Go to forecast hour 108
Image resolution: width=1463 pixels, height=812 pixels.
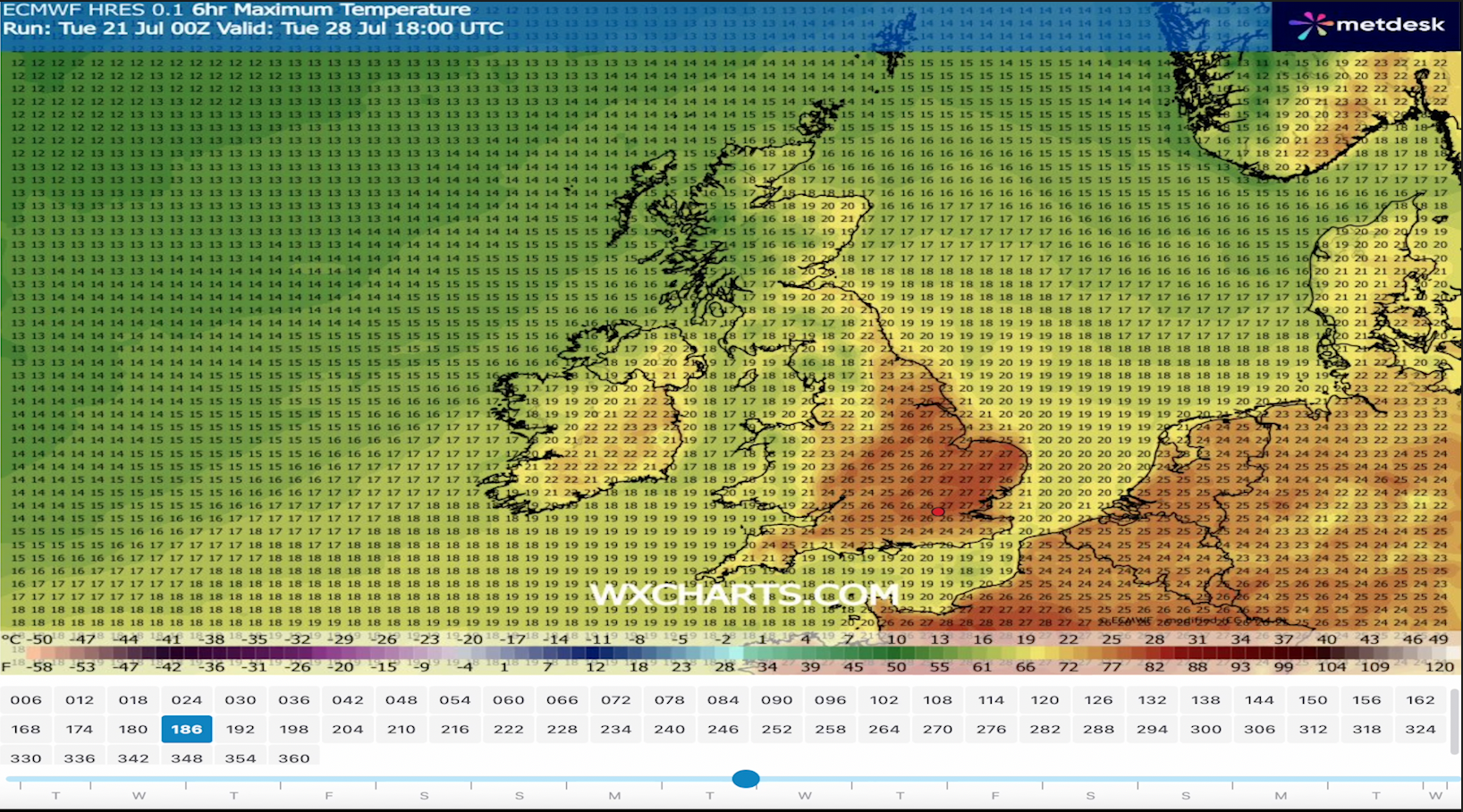[938, 700]
